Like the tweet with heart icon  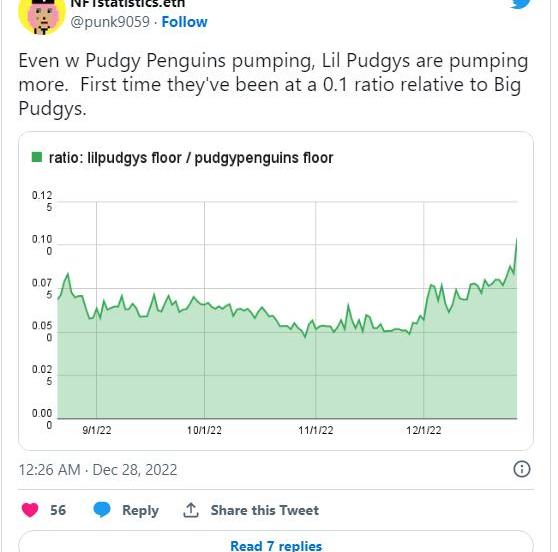tap(30, 510)
